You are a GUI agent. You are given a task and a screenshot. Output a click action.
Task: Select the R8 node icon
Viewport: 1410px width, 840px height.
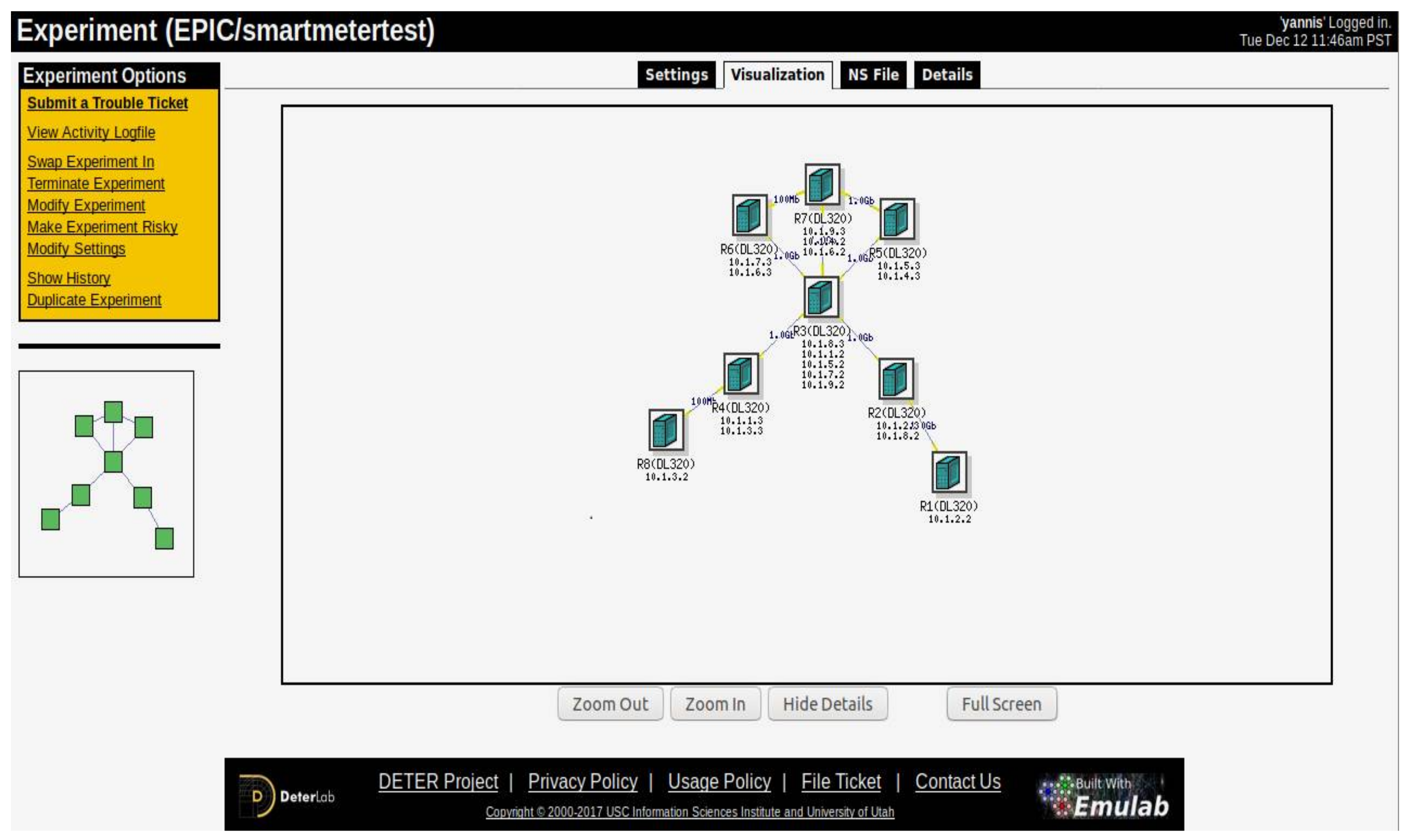point(665,430)
